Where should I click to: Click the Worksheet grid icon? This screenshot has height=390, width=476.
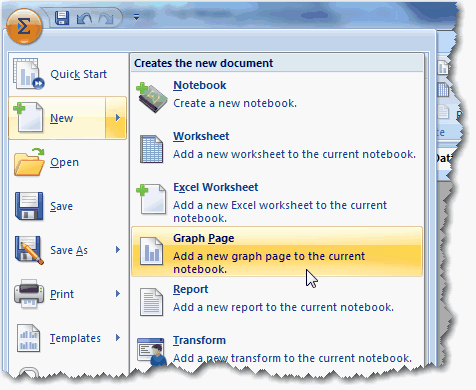pyautogui.click(x=152, y=149)
